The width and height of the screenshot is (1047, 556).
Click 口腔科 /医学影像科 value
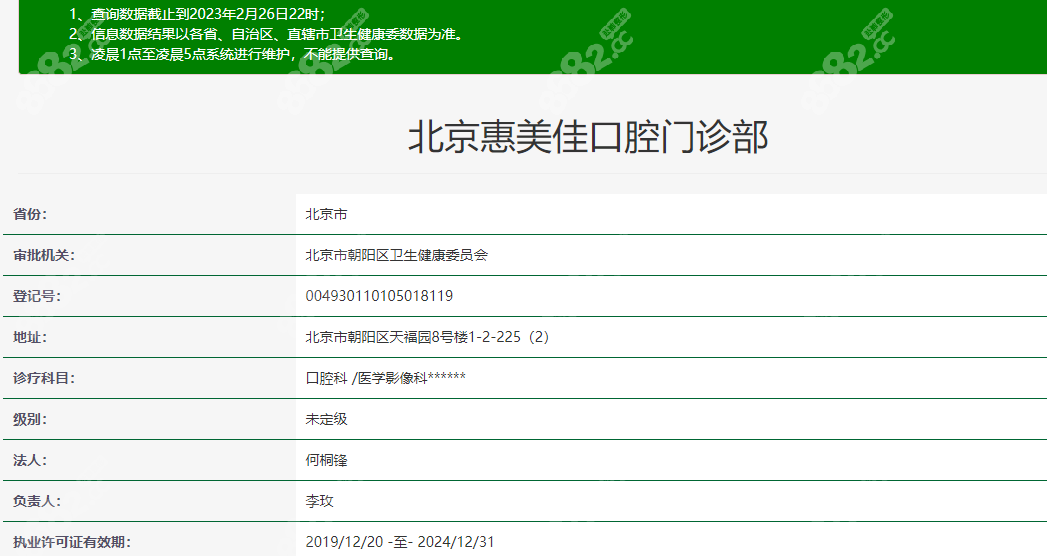[385, 378]
